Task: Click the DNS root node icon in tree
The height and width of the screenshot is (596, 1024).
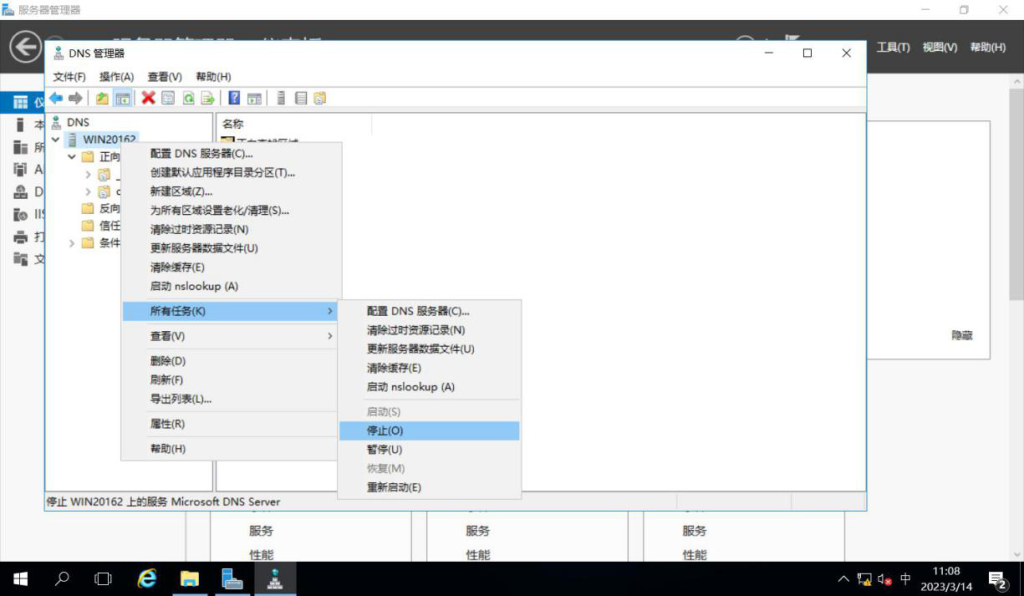Action: pos(57,122)
